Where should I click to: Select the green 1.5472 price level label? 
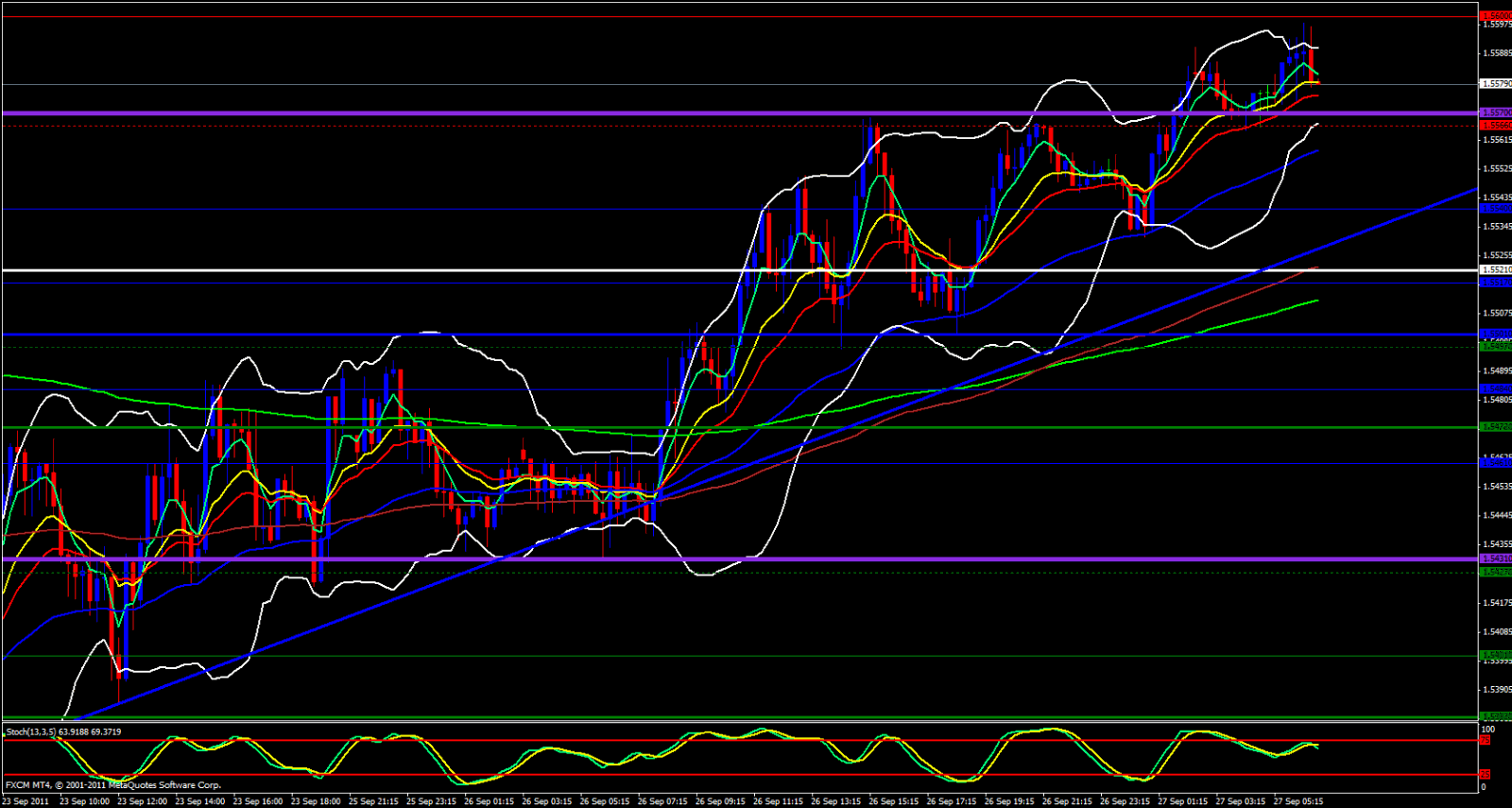pos(1494,427)
